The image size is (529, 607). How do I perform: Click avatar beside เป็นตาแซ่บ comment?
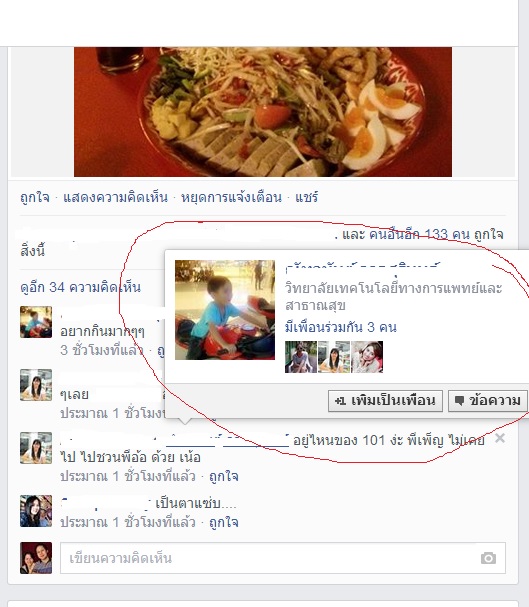tap(36, 511)
